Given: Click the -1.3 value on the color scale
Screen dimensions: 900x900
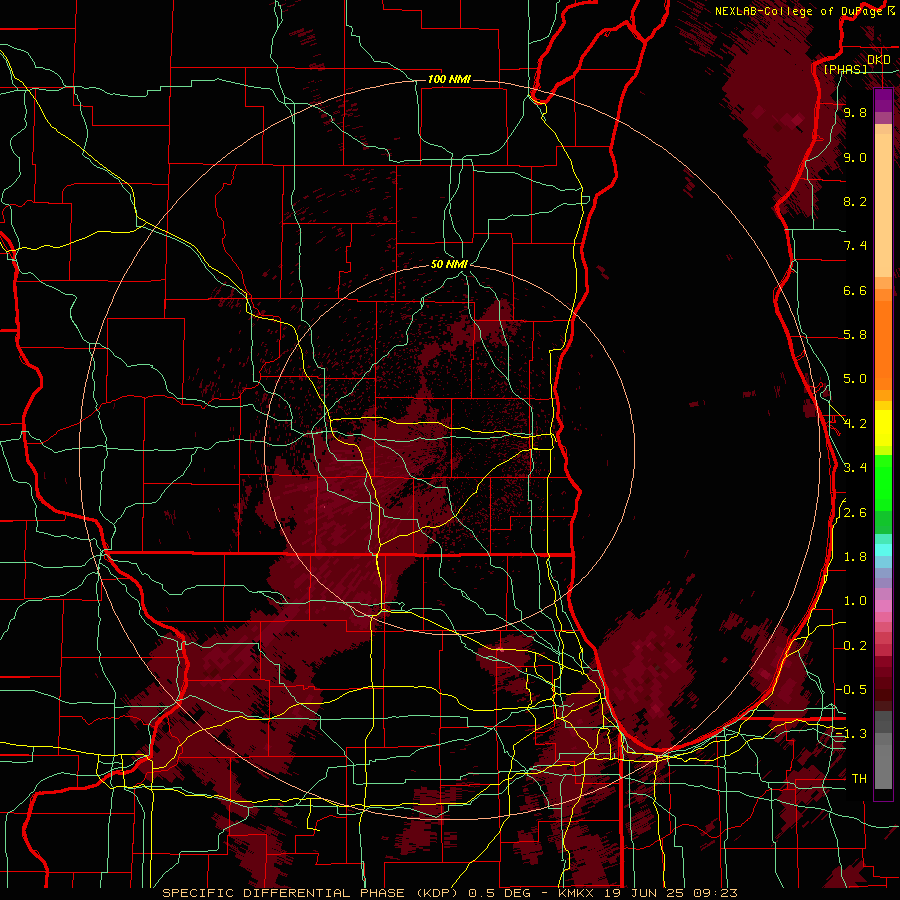Looking at the screenshot, I should click(x=852, y=734).
